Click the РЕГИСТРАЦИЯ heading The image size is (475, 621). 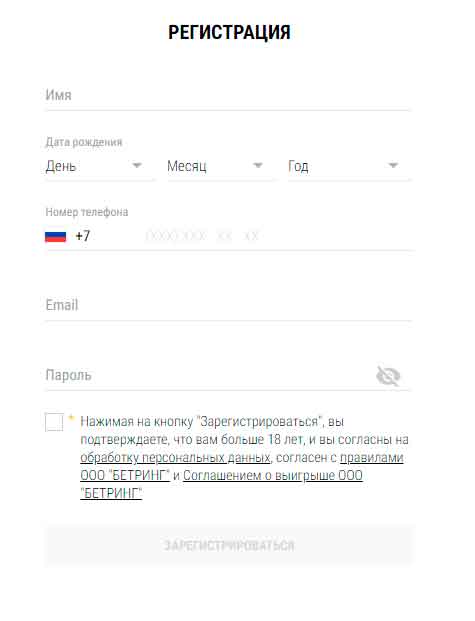(x=229, y=32)
